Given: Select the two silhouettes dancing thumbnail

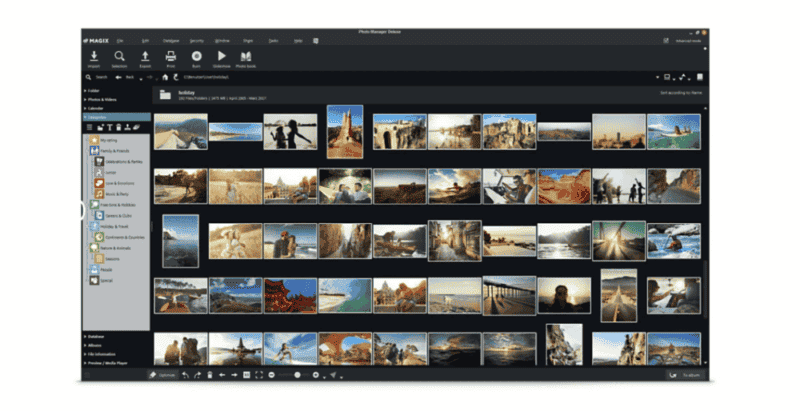Looking at the screenshot, I should (290, 132).
